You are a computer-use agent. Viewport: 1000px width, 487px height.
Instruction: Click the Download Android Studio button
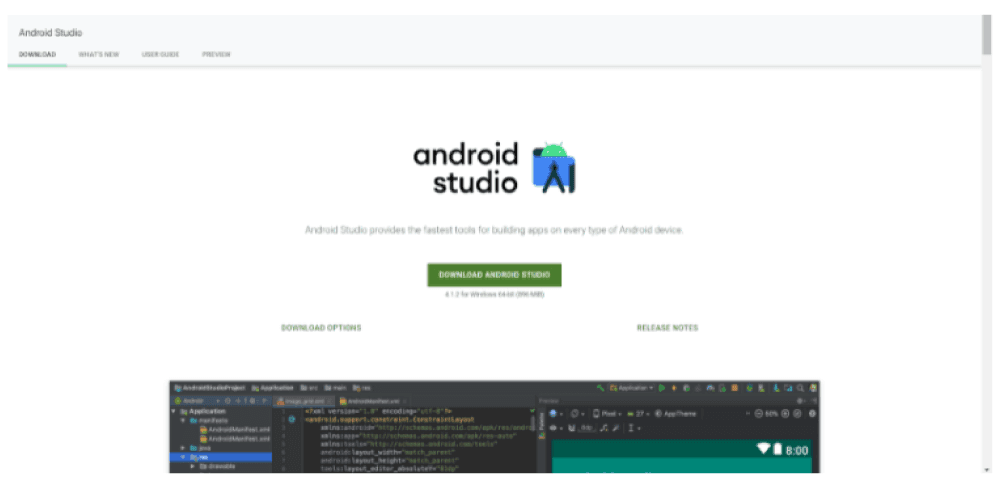[x=494, y=275]
